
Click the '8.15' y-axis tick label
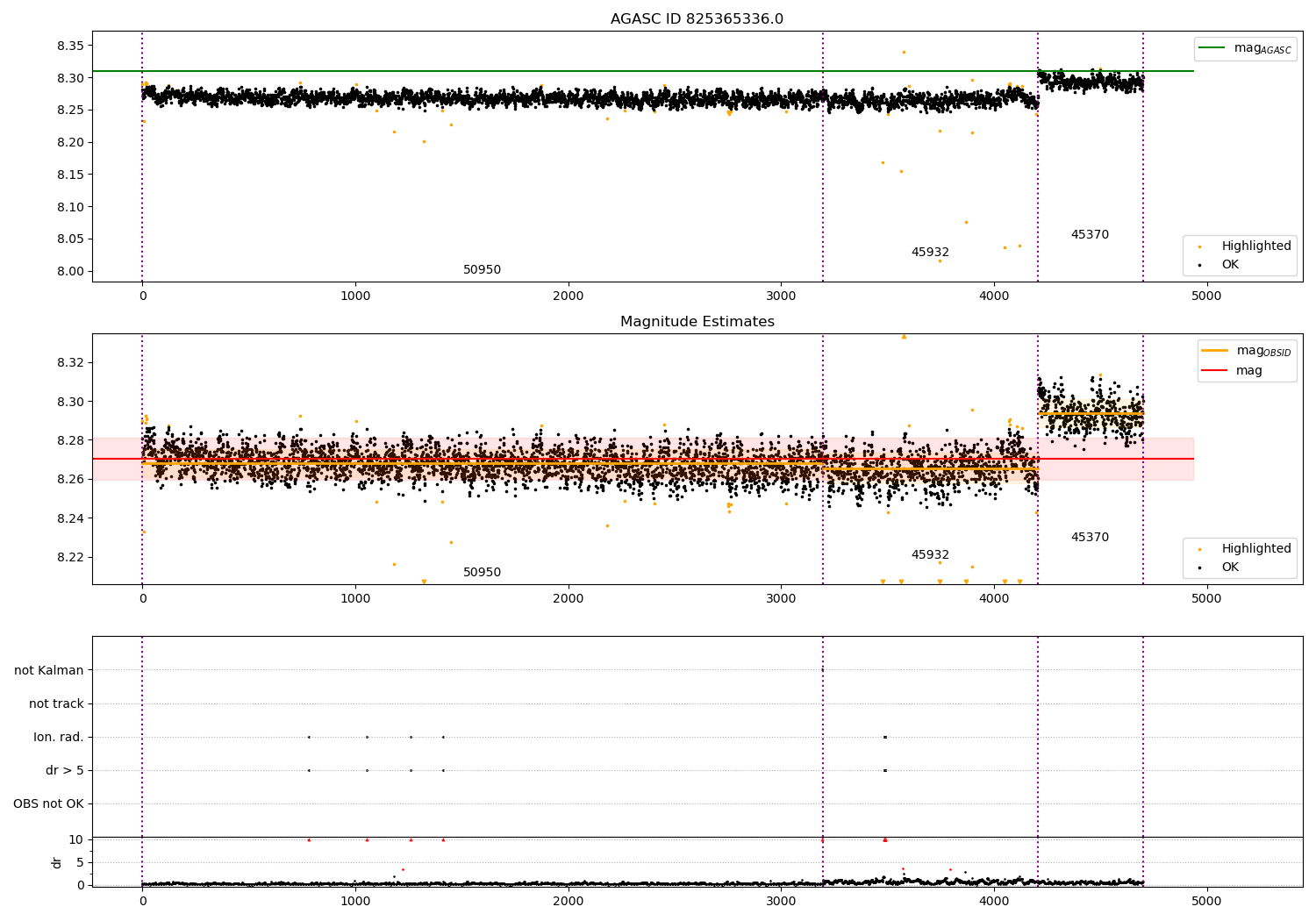click(x=71, y=175)
